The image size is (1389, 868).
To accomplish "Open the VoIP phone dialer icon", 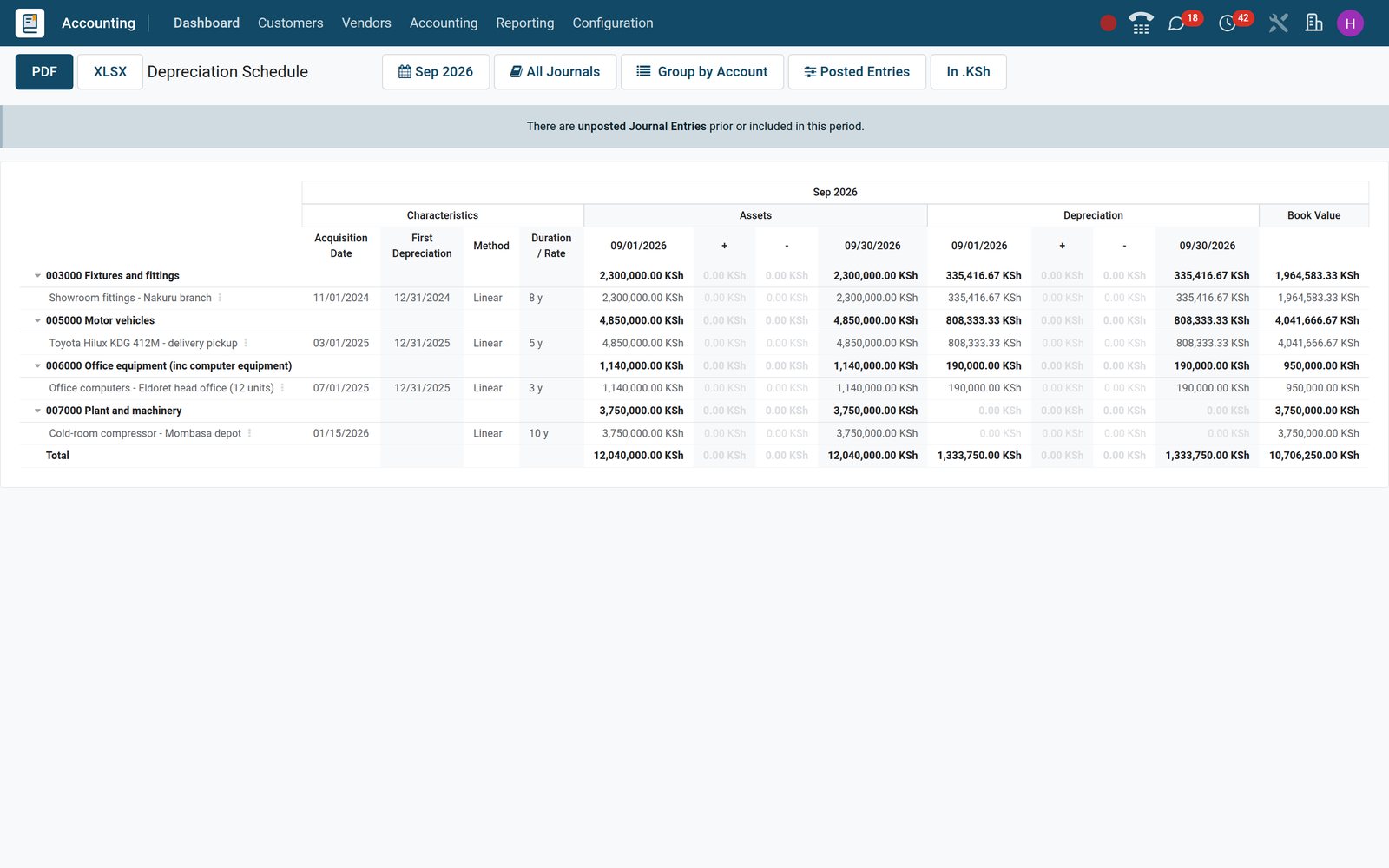I will [x=1141, y=23].
